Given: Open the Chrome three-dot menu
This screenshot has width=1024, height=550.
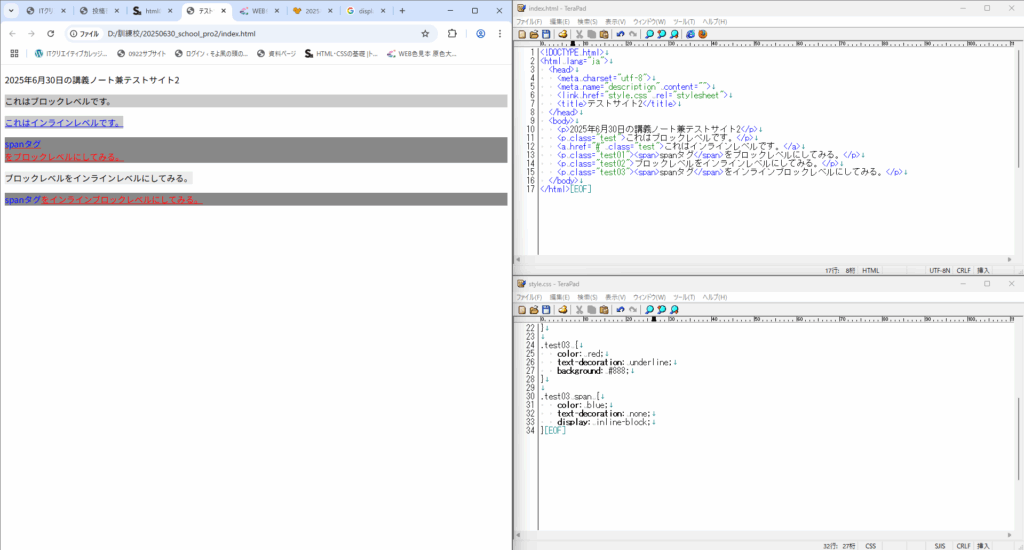Looking at the screenshot, I should click(499, 33).
